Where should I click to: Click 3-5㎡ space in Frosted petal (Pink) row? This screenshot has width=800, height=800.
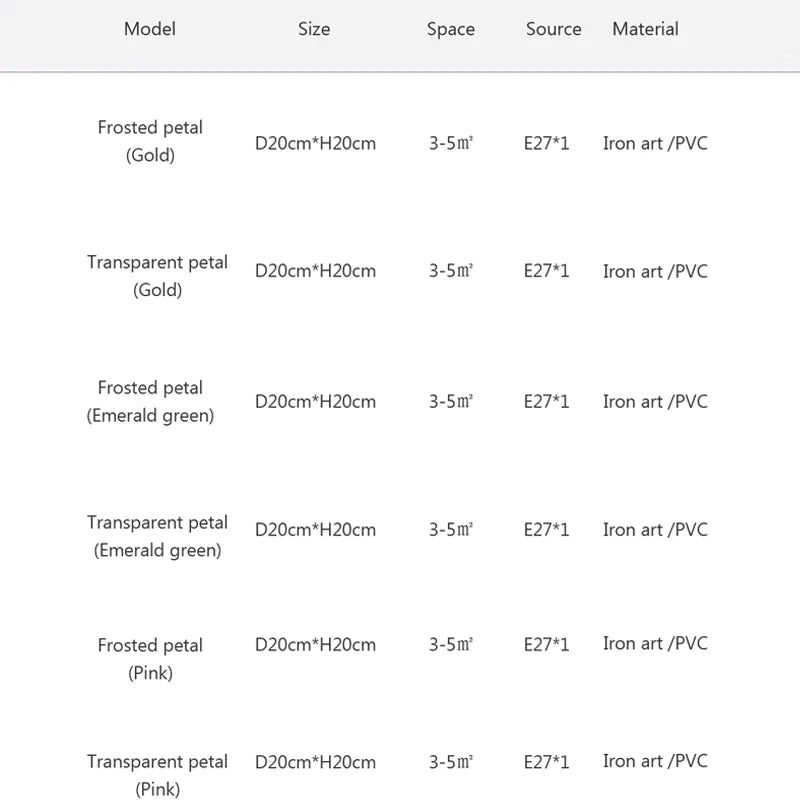click(451, 645)
